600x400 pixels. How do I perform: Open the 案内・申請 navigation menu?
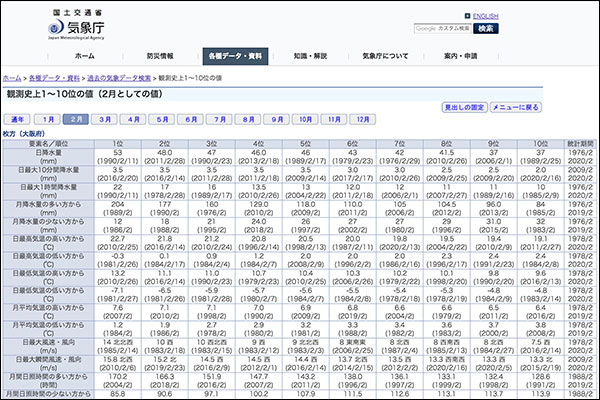459,56
